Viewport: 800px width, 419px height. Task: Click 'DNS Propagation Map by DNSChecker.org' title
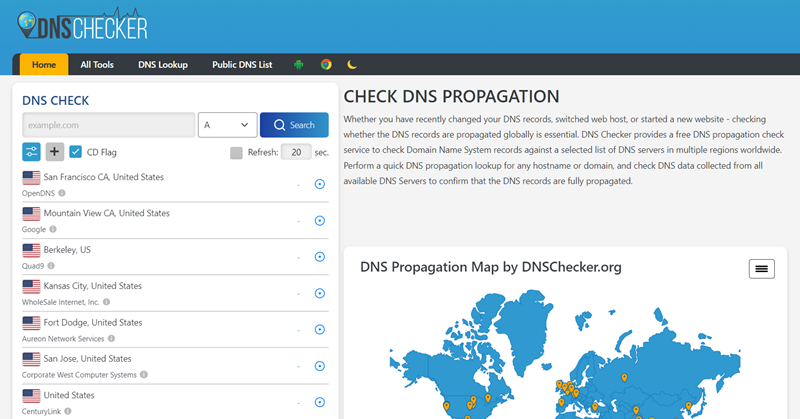pyautogui.click(x=491, y=267)
